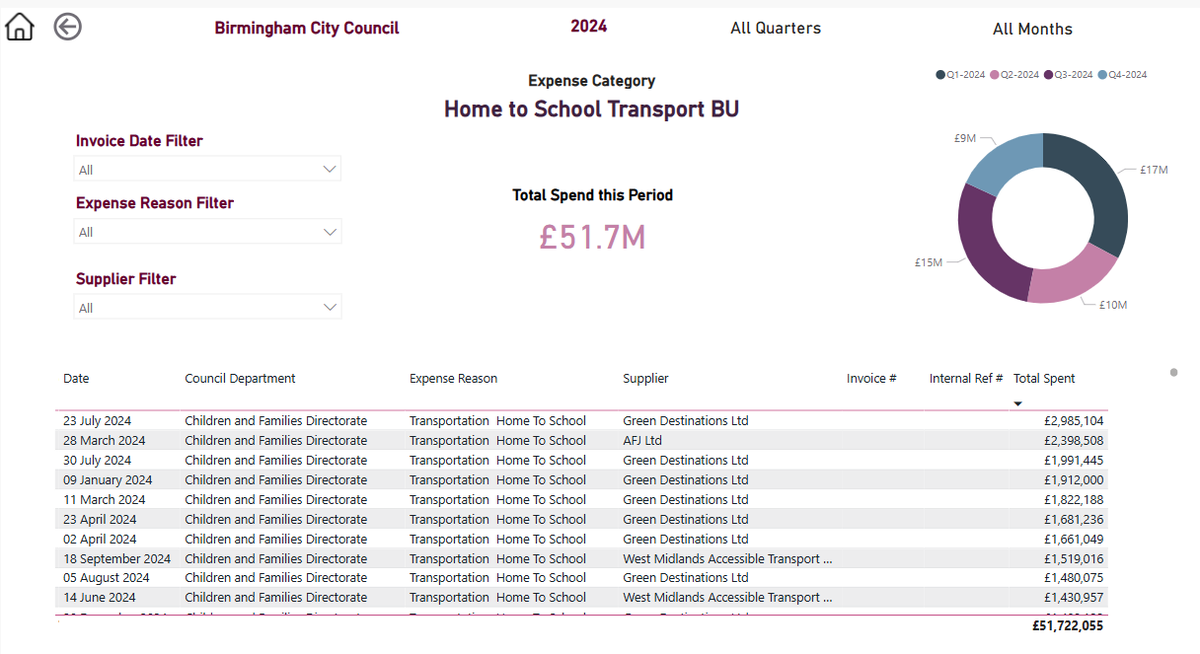
Task: Click the £1,661,049 amount cell
Action: pyautogui.click(x=1074, y=540)
